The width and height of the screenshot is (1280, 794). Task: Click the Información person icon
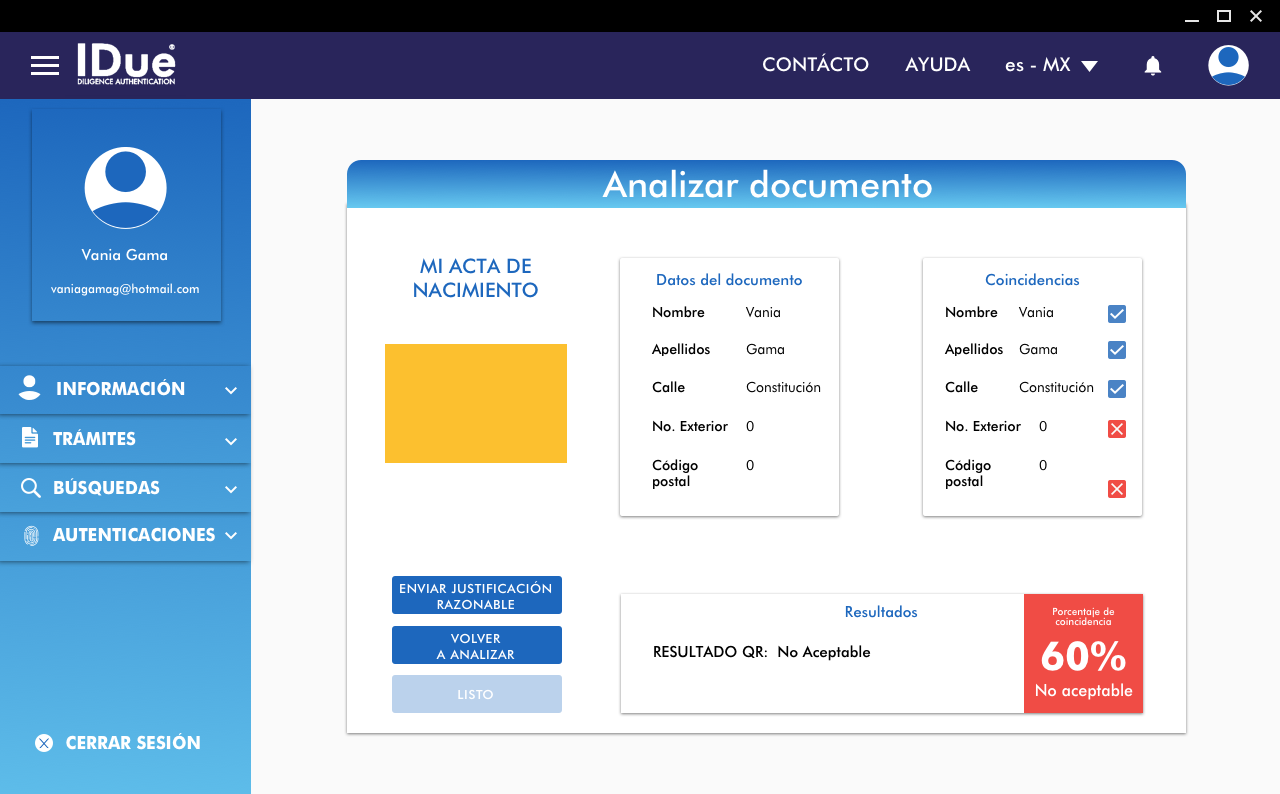[x=30, y=389]
